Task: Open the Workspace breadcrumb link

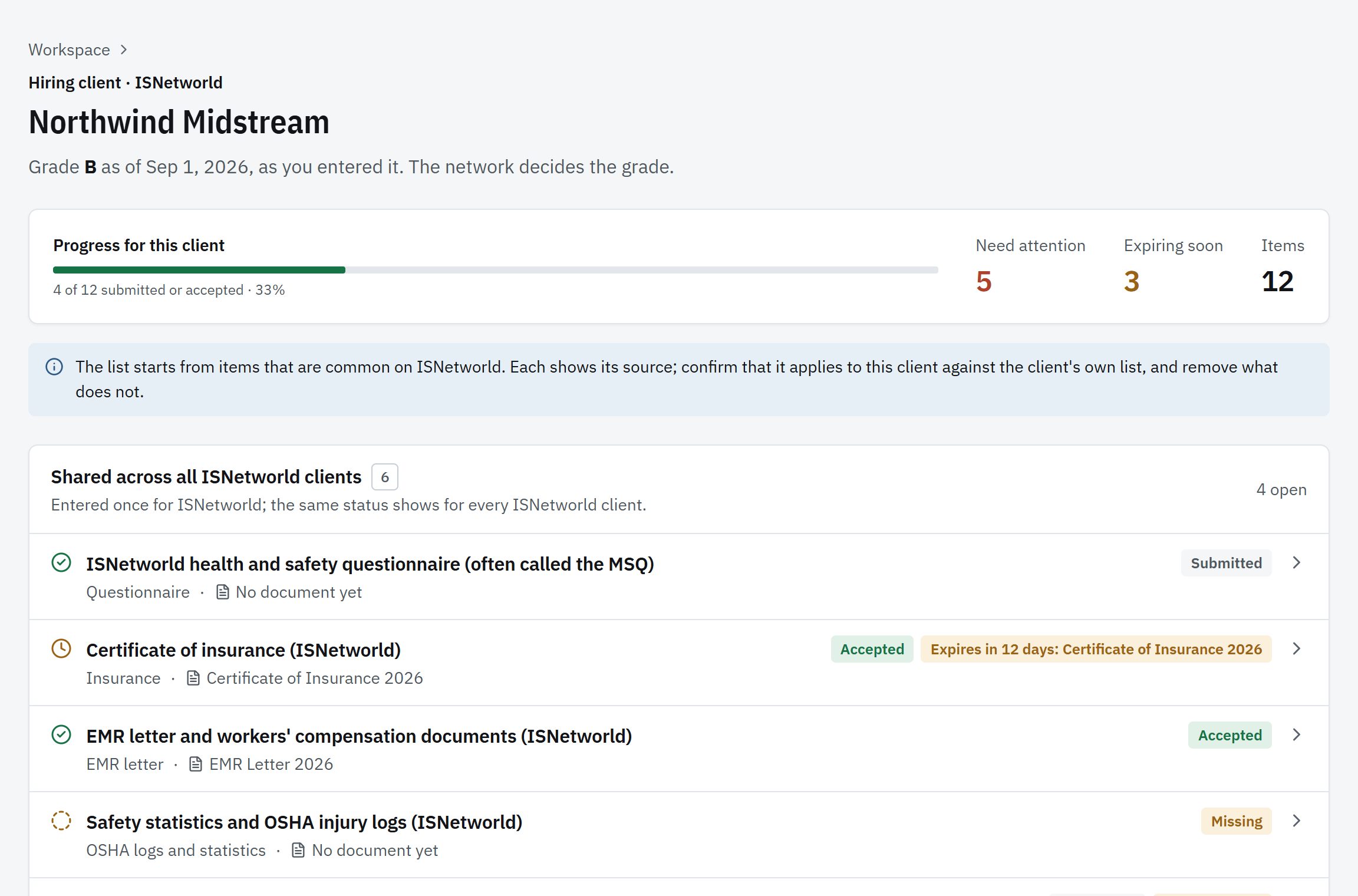Action: (x=69, y=50)
